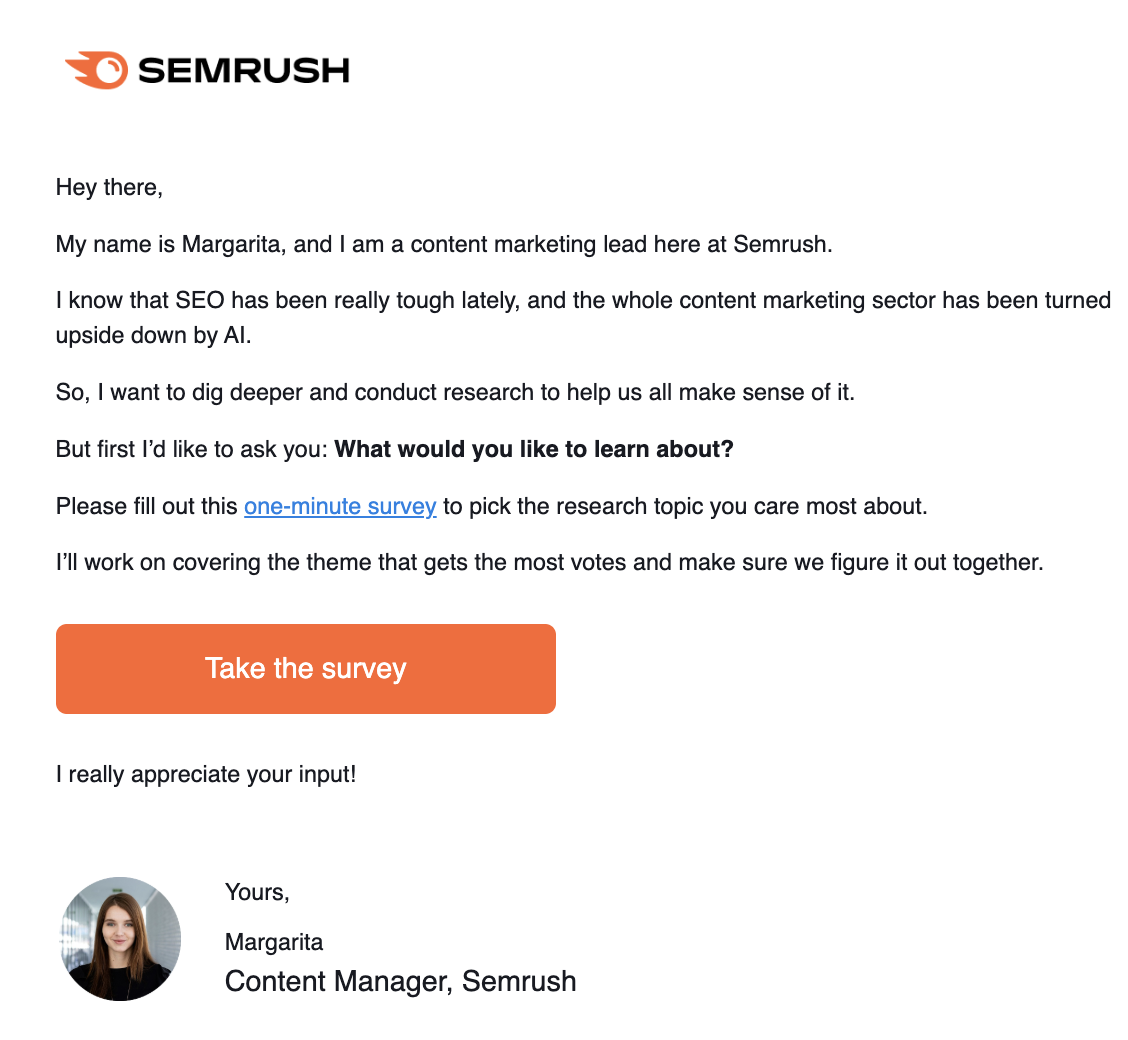Click the Take the survey button
Screen dimensions: 1128x1040
pyautogui.click(x=305, y=668)
